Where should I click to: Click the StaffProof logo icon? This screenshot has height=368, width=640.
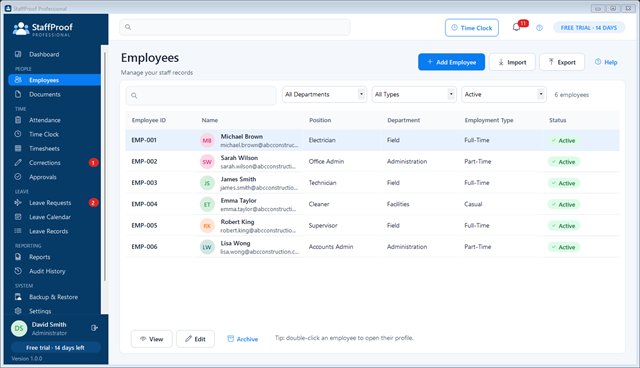point(21,29)
